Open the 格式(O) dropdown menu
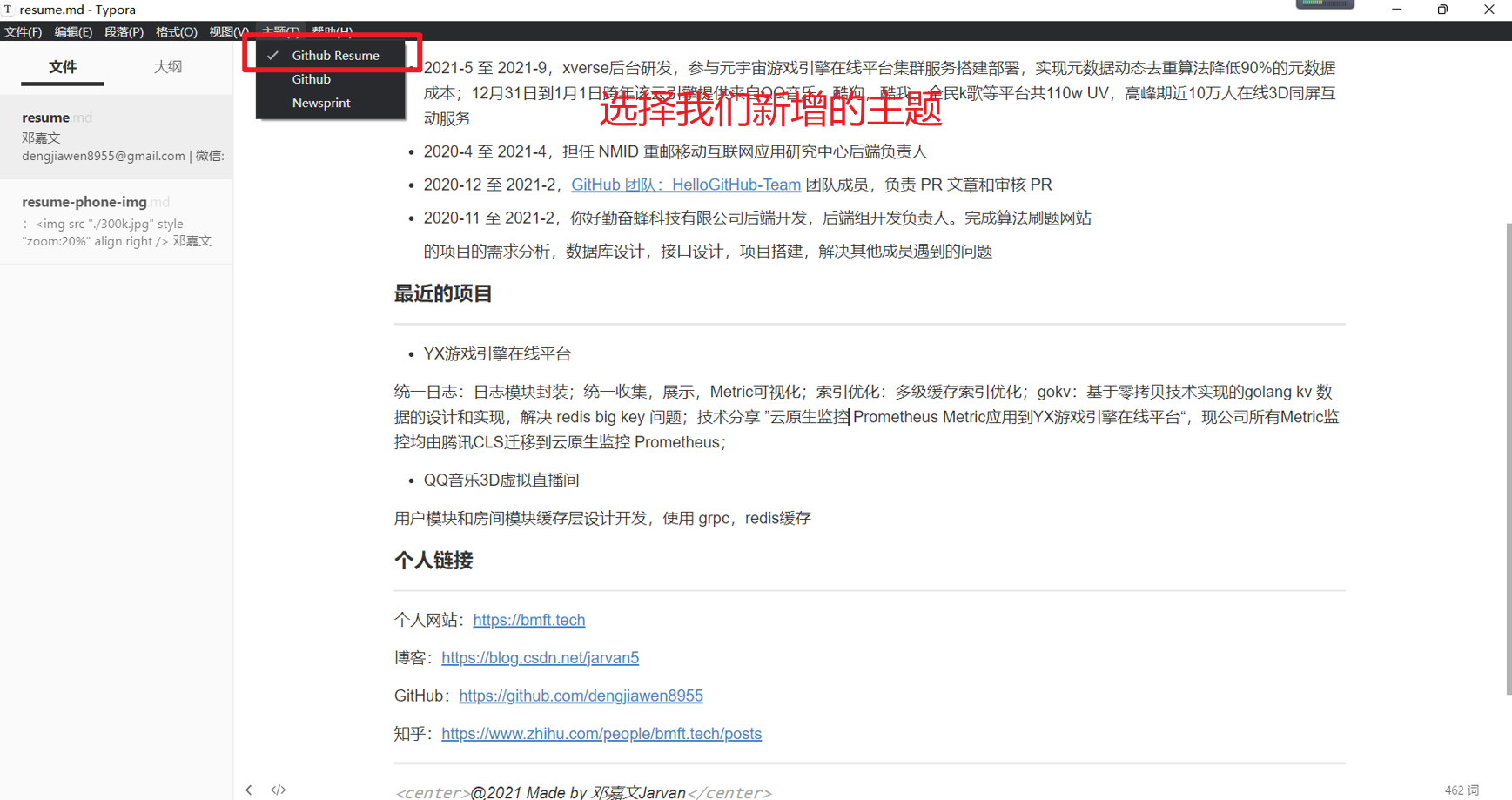 pyautogui.click(x=176, y=31)
